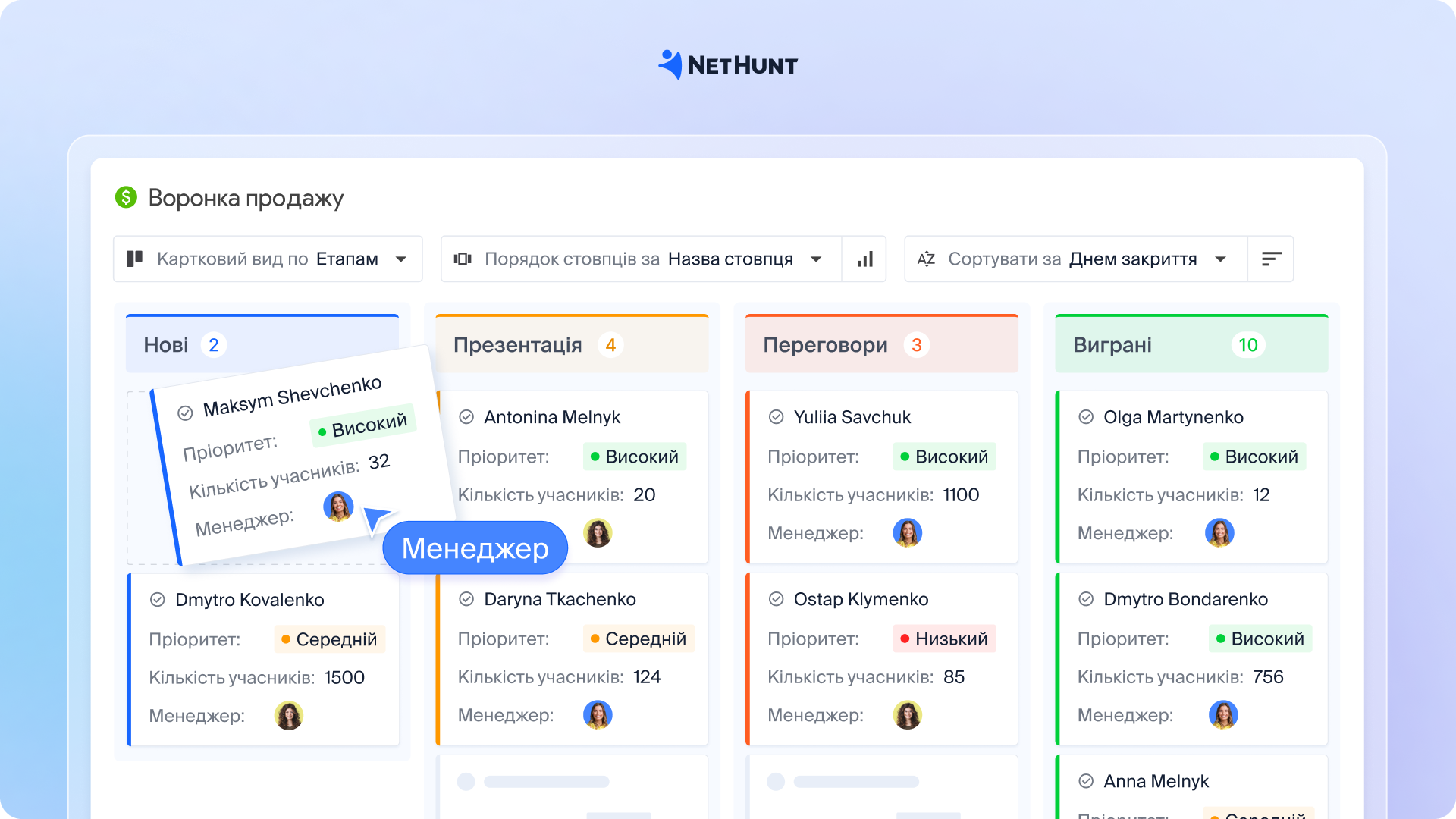Click Antonina Melnyk's manager avatar
The width and height of the screenshot is (1456, 819).
598,533
